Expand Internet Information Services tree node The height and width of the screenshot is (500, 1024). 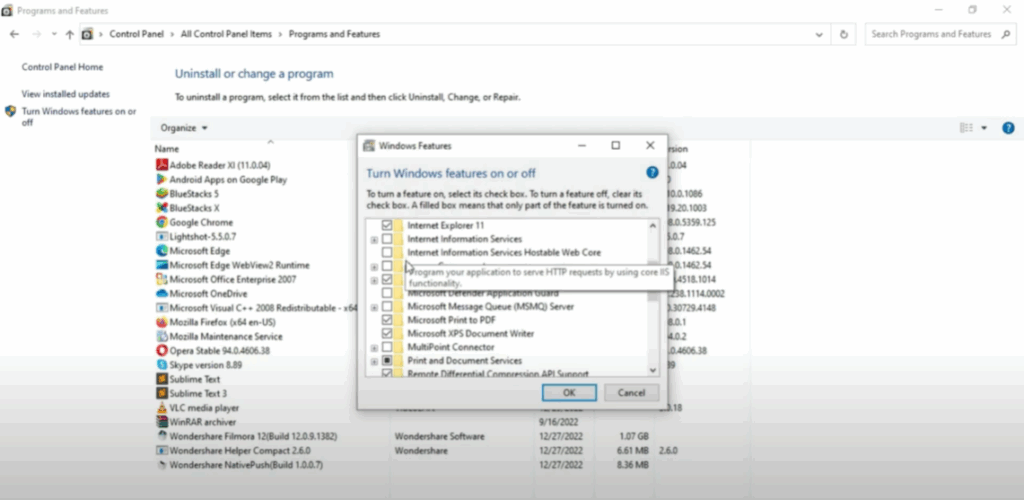click(x=374, y=240)
